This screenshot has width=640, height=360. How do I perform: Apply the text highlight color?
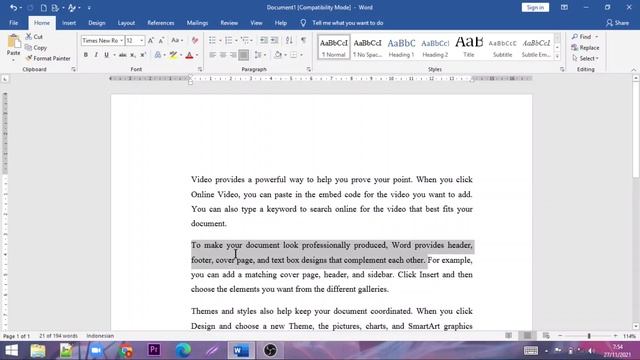point(173,55)
